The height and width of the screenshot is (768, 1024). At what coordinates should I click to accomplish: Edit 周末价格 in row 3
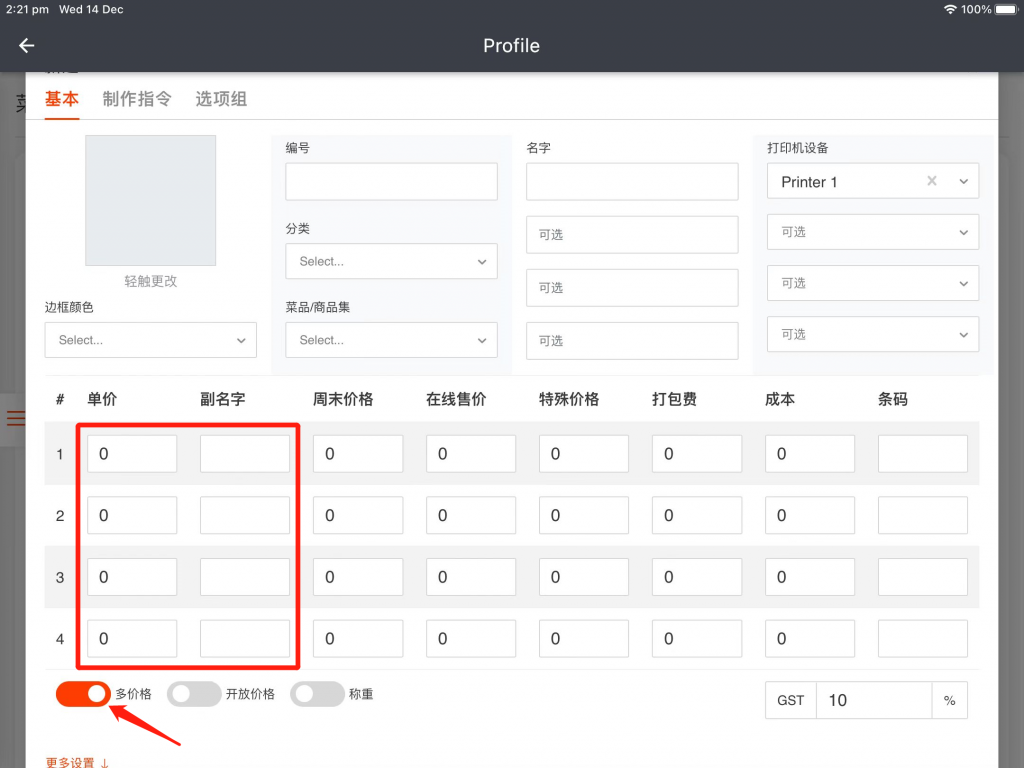coord(358,577)
